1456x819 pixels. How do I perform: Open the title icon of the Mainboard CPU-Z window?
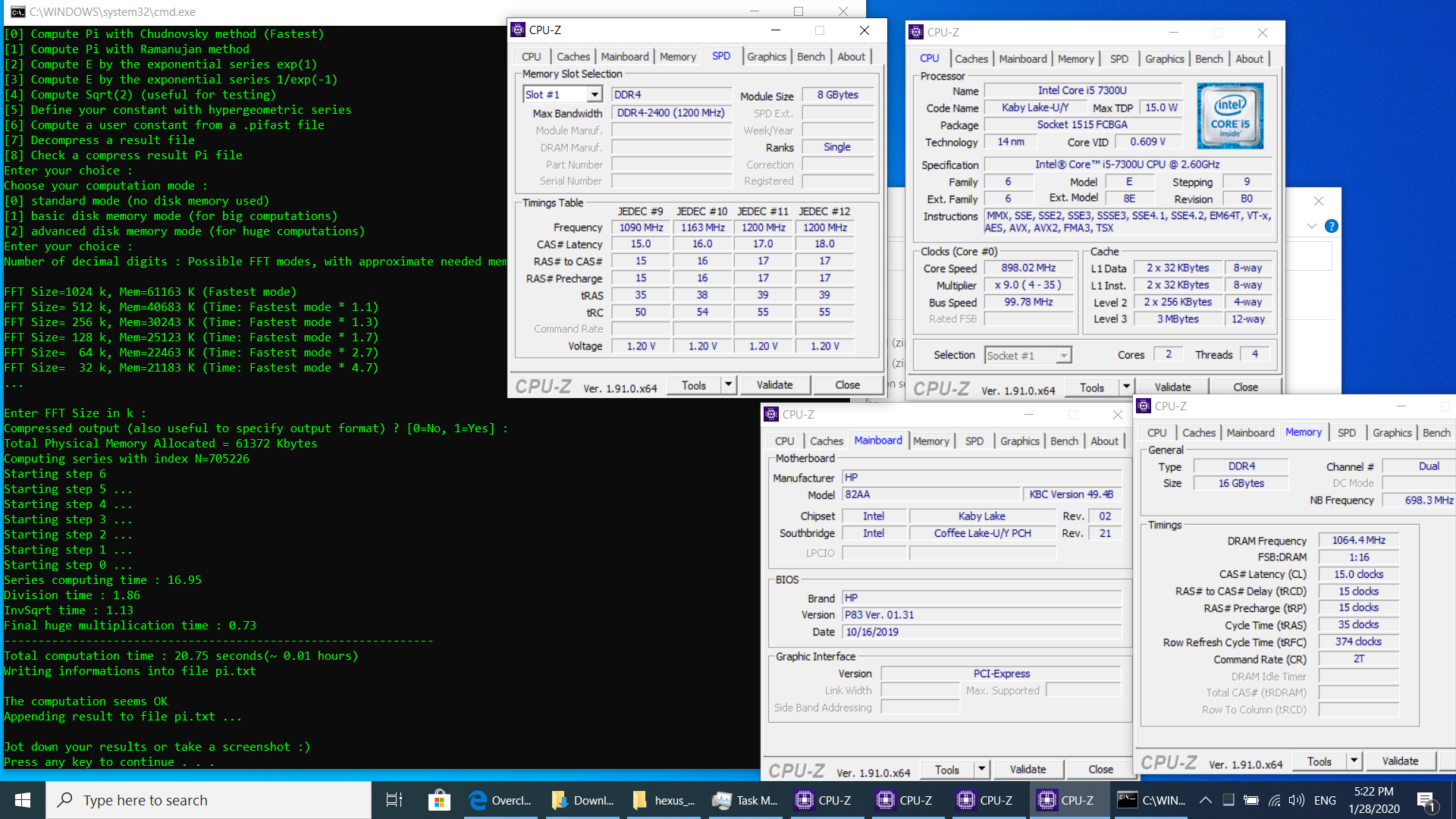[x=771, y=414]
